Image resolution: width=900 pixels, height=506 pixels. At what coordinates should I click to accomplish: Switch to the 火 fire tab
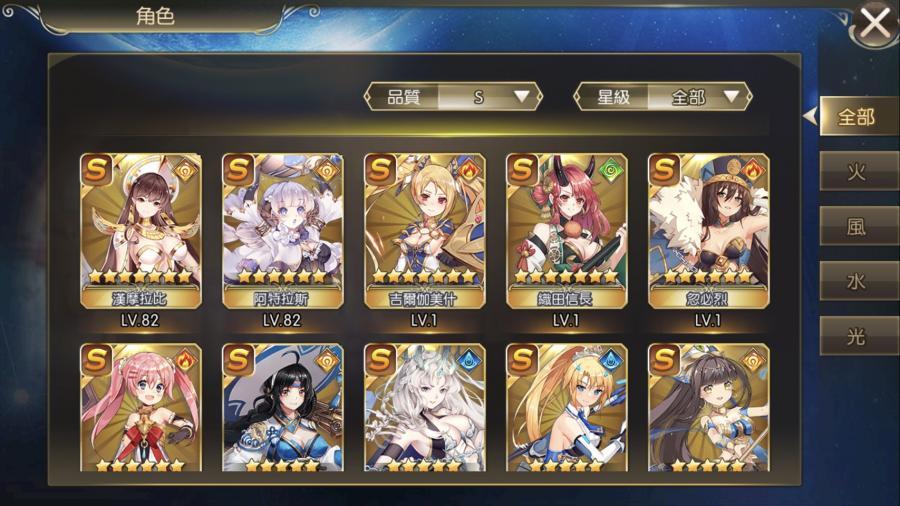[x=859, y=171]
